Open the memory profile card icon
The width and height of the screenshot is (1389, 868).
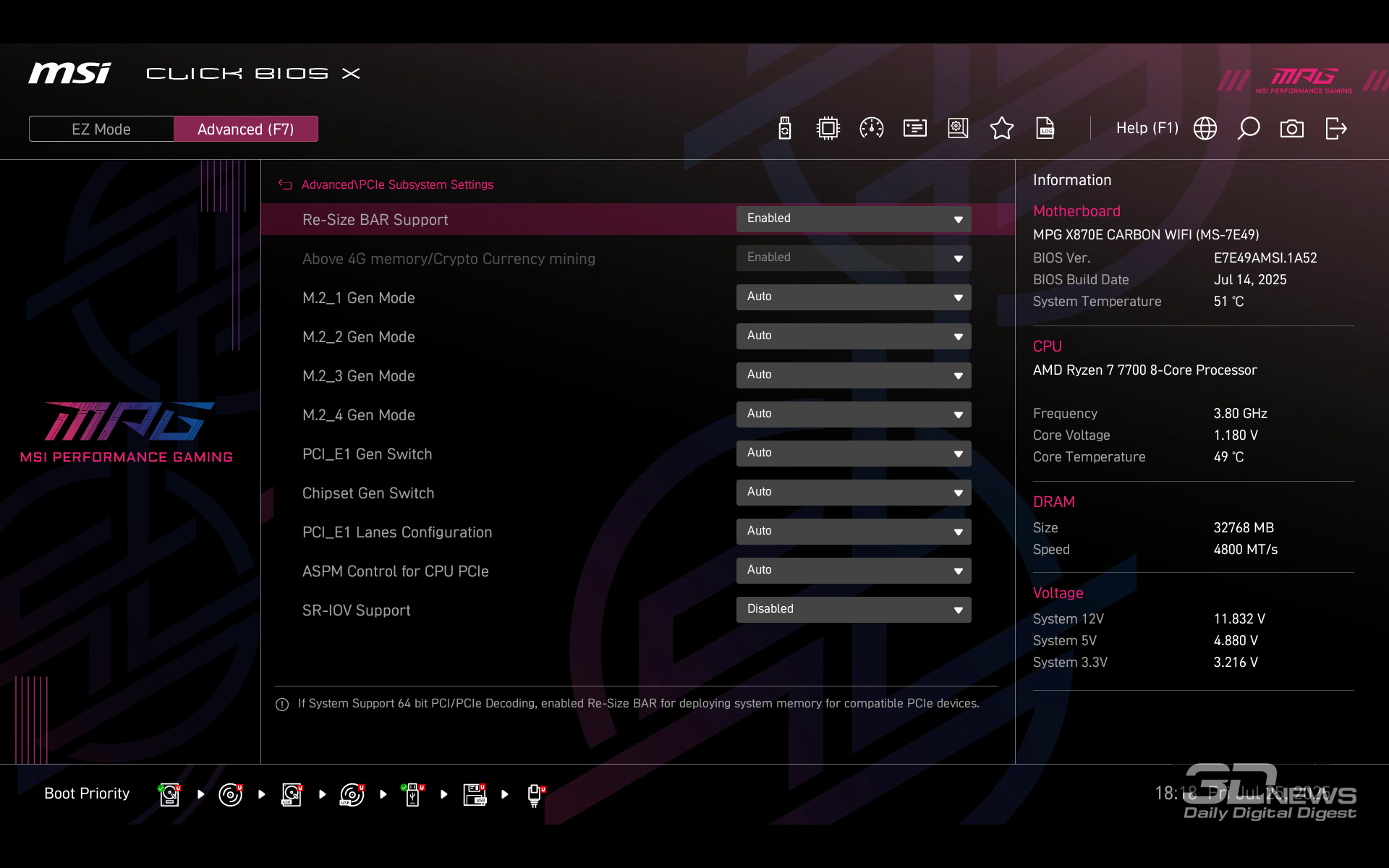[x=915, y=129]
